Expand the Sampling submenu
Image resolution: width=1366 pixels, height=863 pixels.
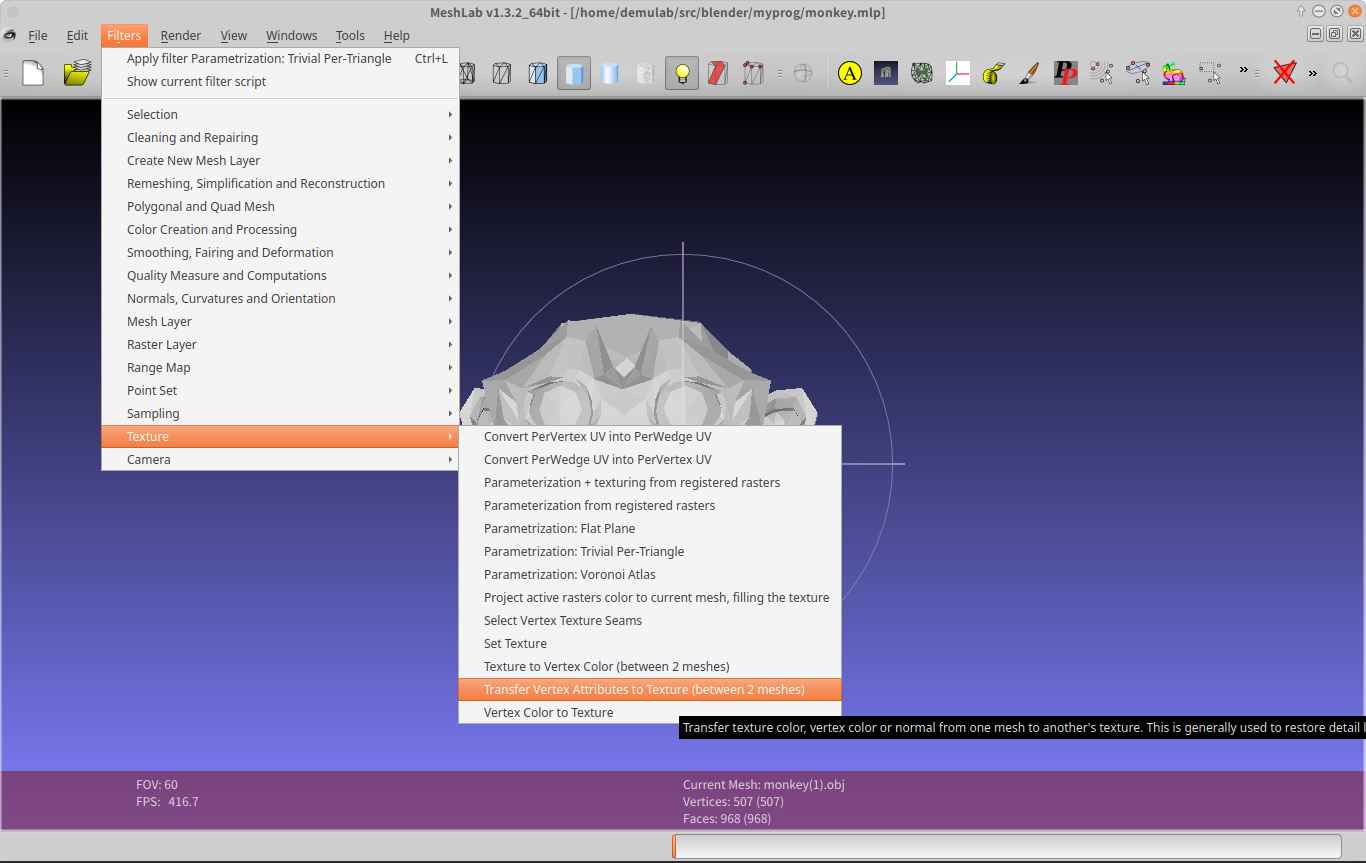[280, 413]
